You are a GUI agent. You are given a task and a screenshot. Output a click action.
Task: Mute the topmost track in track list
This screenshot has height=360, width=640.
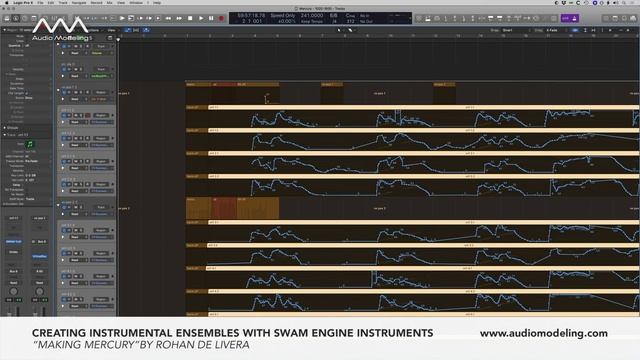[x=76, y=46]
